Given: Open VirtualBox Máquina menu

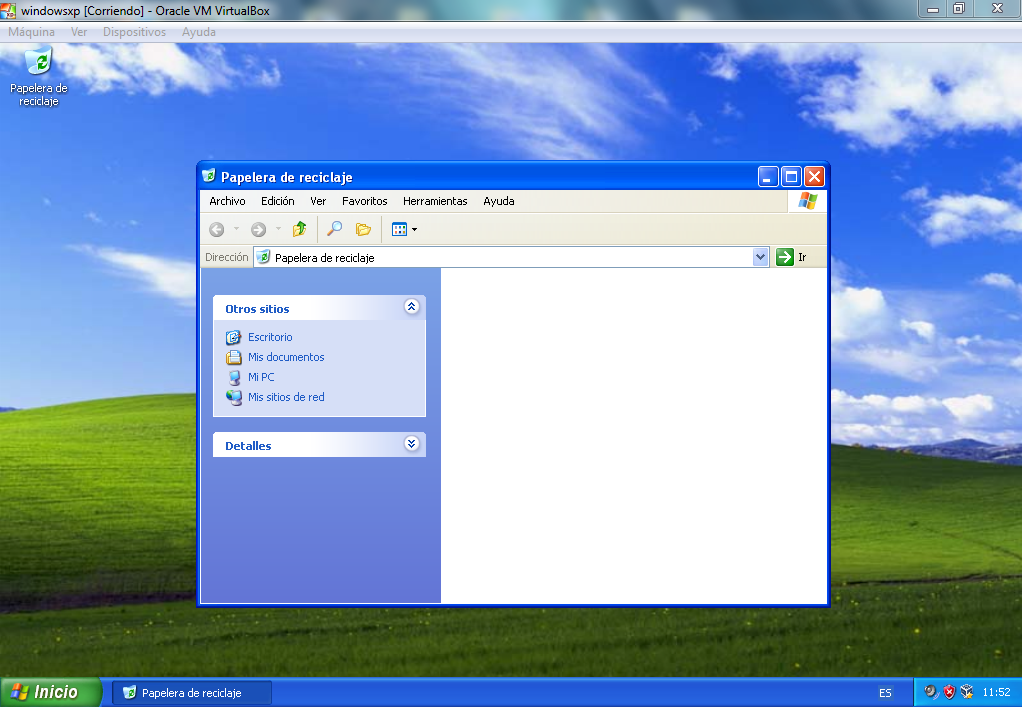Looking at the screenshot, I should point(31,32).
